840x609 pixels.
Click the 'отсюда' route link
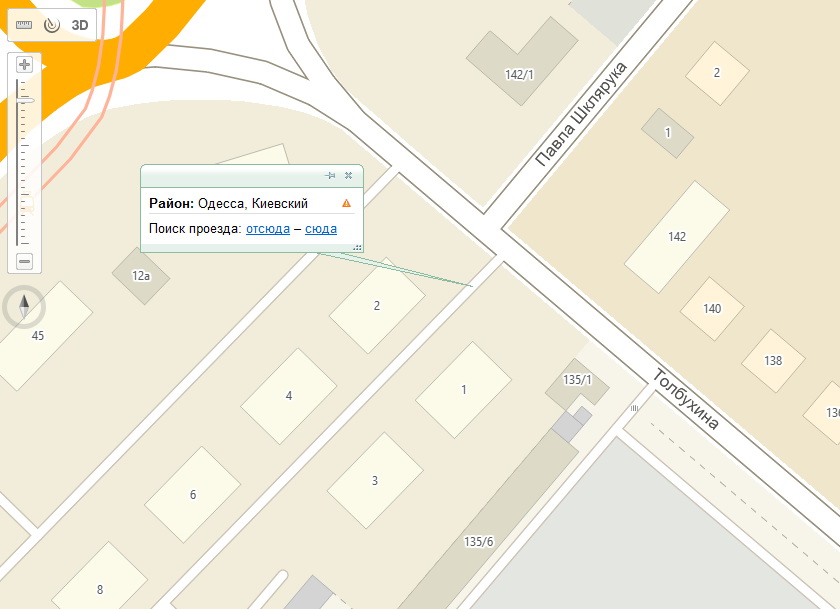click(268, 229)
